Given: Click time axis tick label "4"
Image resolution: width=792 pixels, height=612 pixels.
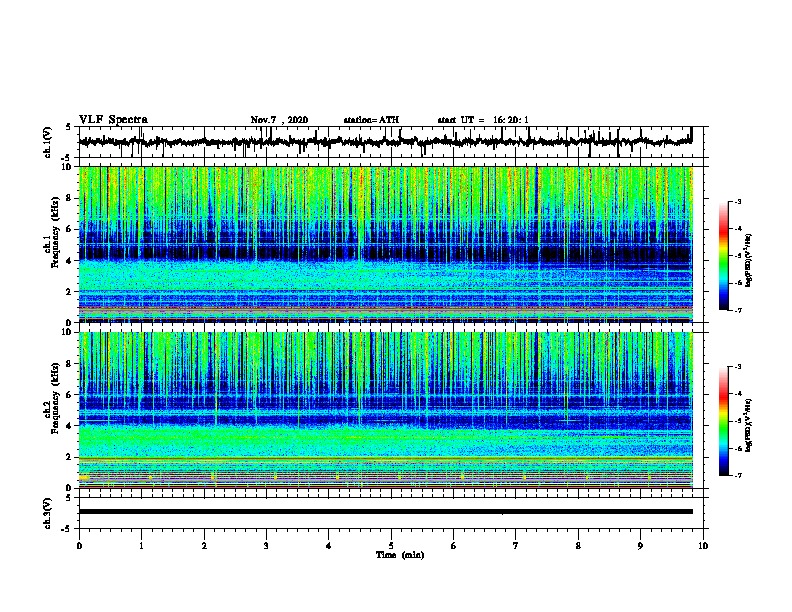Looking at the screenshot, I should [329, 546].
